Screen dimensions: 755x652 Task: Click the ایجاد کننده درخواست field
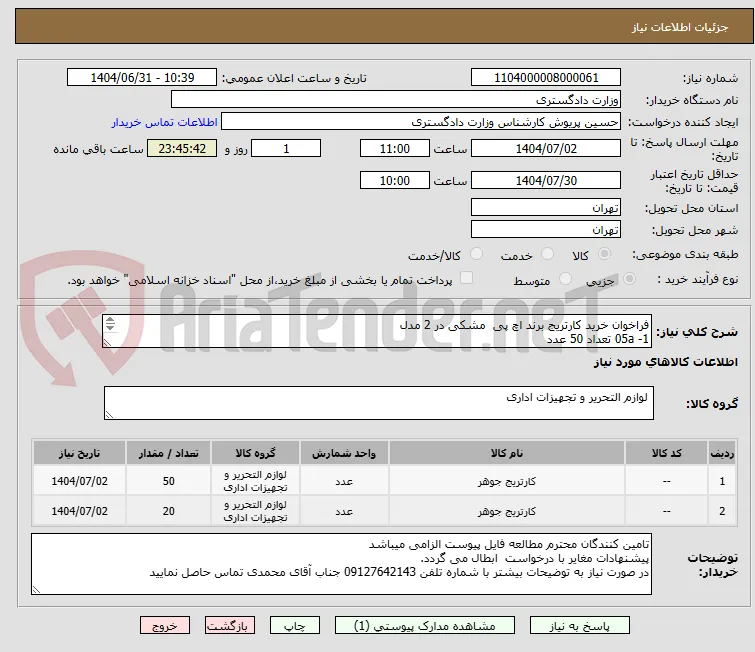(421, 122)
